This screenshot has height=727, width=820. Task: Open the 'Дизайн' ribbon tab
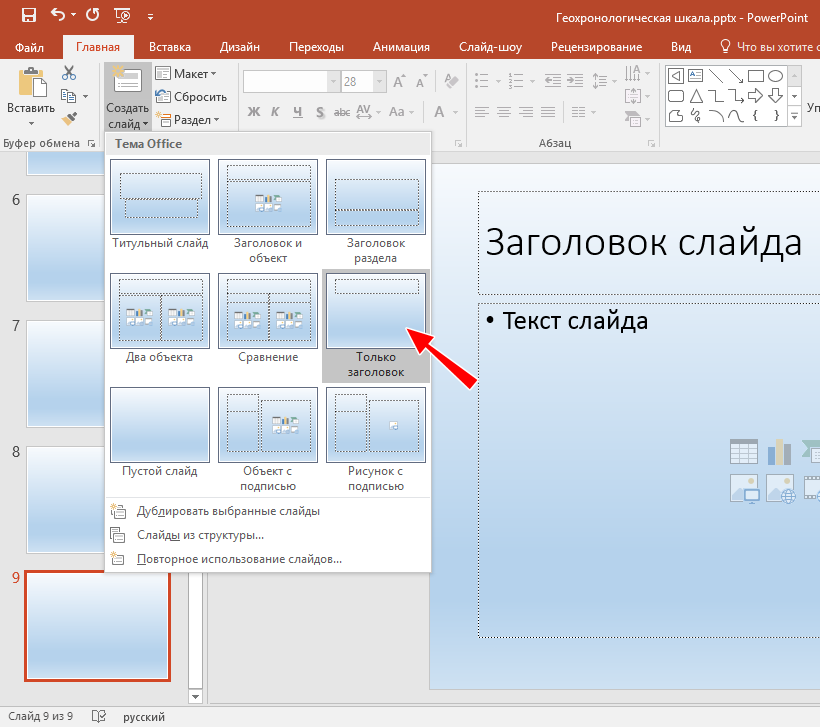pyautogui.click(x=240, y=47)
